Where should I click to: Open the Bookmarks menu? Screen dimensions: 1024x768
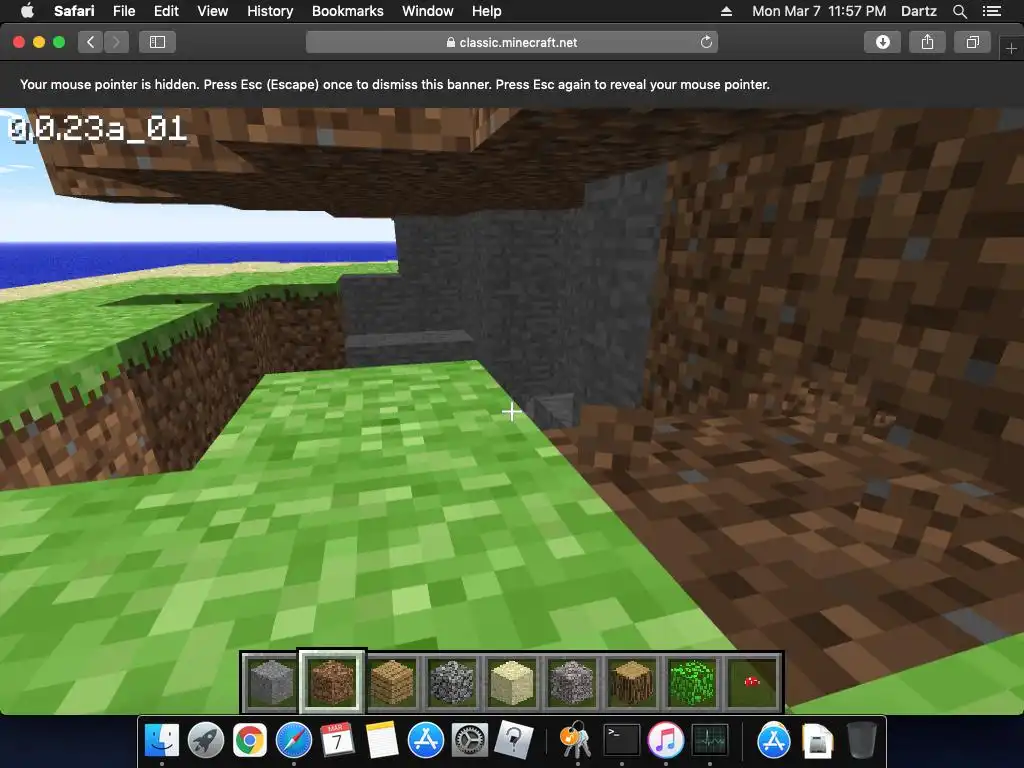tap(347, 11)
